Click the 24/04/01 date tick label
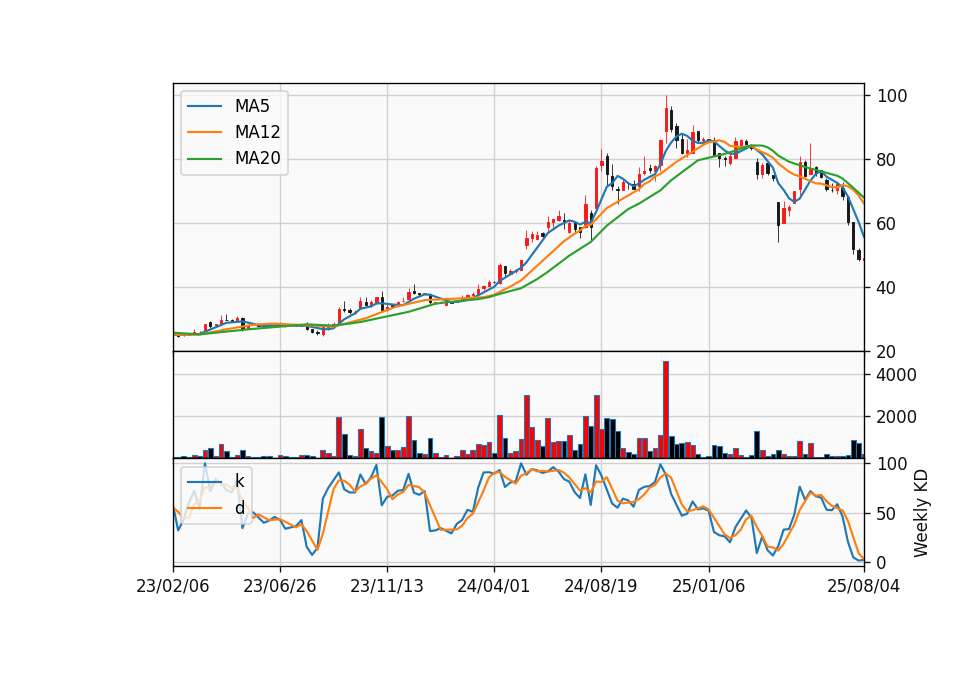 [x=493, y=586]
